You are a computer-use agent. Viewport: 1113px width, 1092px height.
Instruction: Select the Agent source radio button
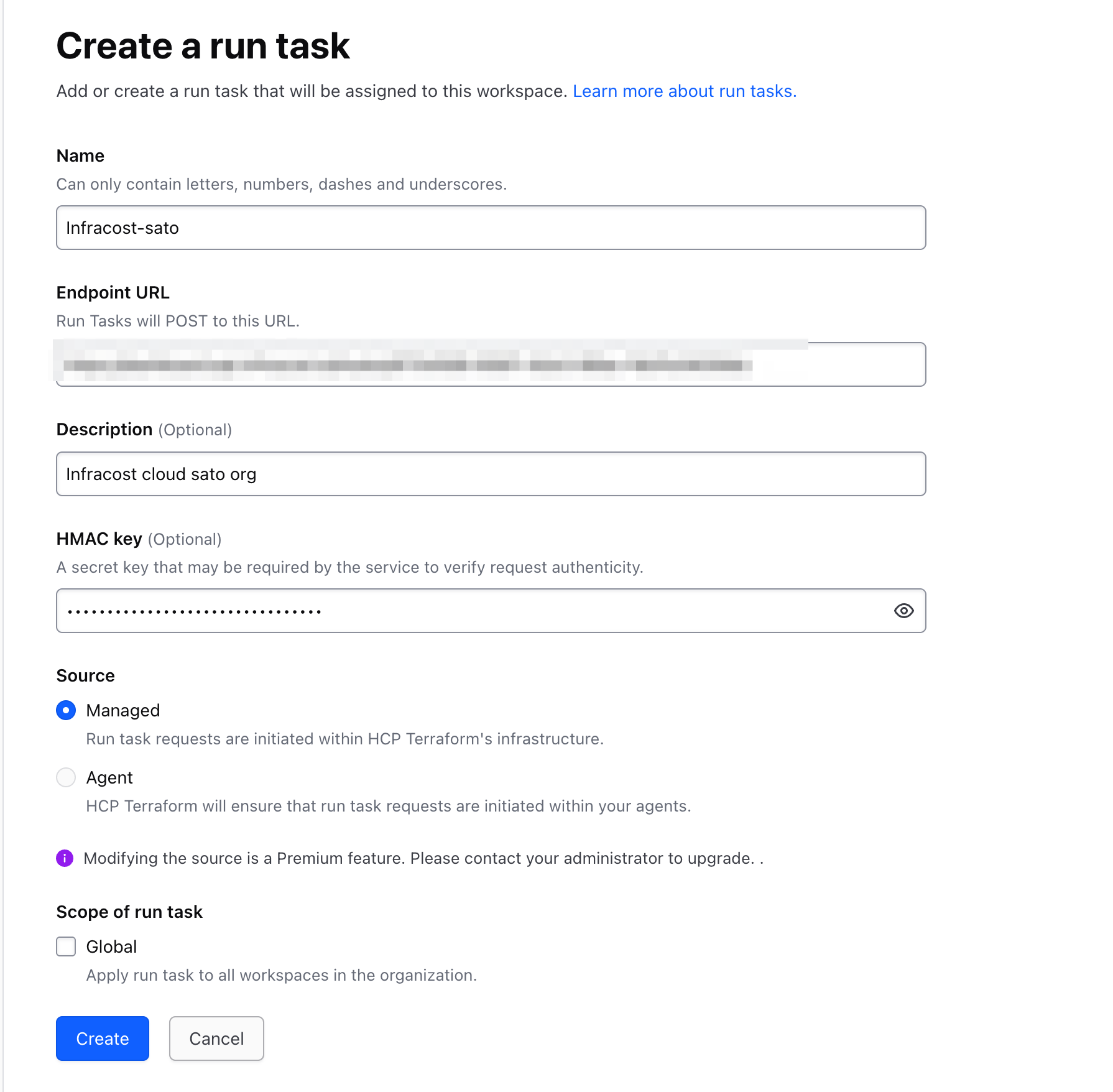click(x=66, y=777)
